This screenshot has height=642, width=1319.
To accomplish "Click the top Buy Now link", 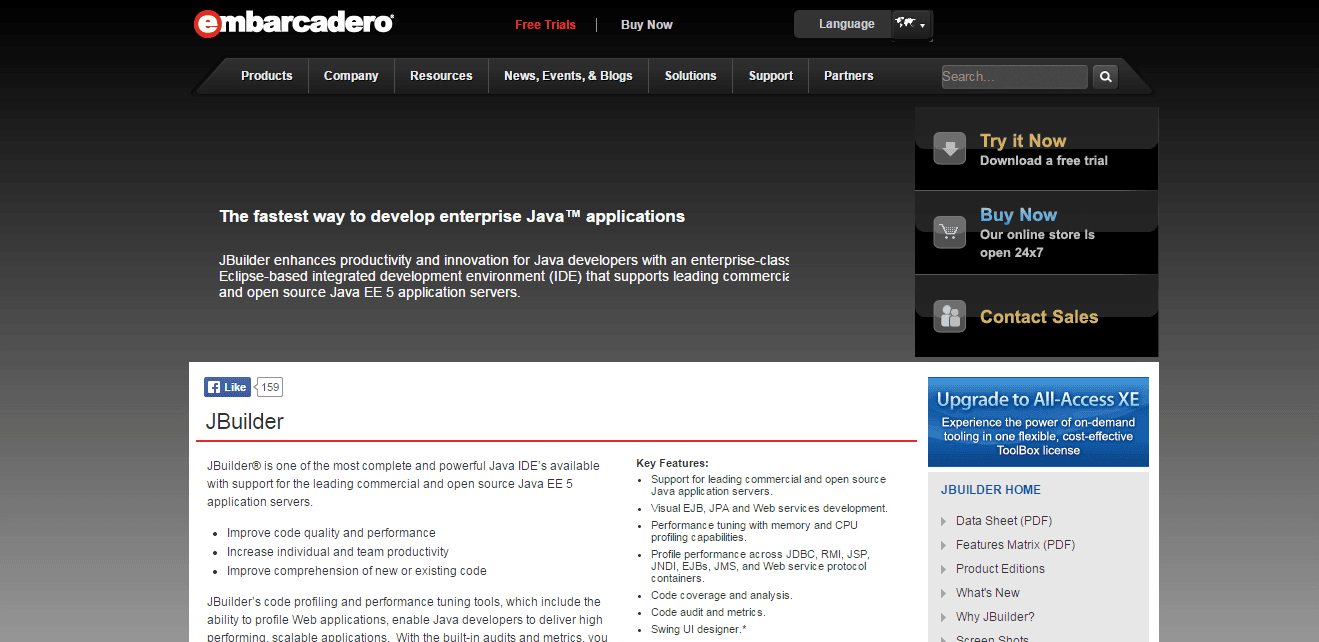I will pos(647,25).
